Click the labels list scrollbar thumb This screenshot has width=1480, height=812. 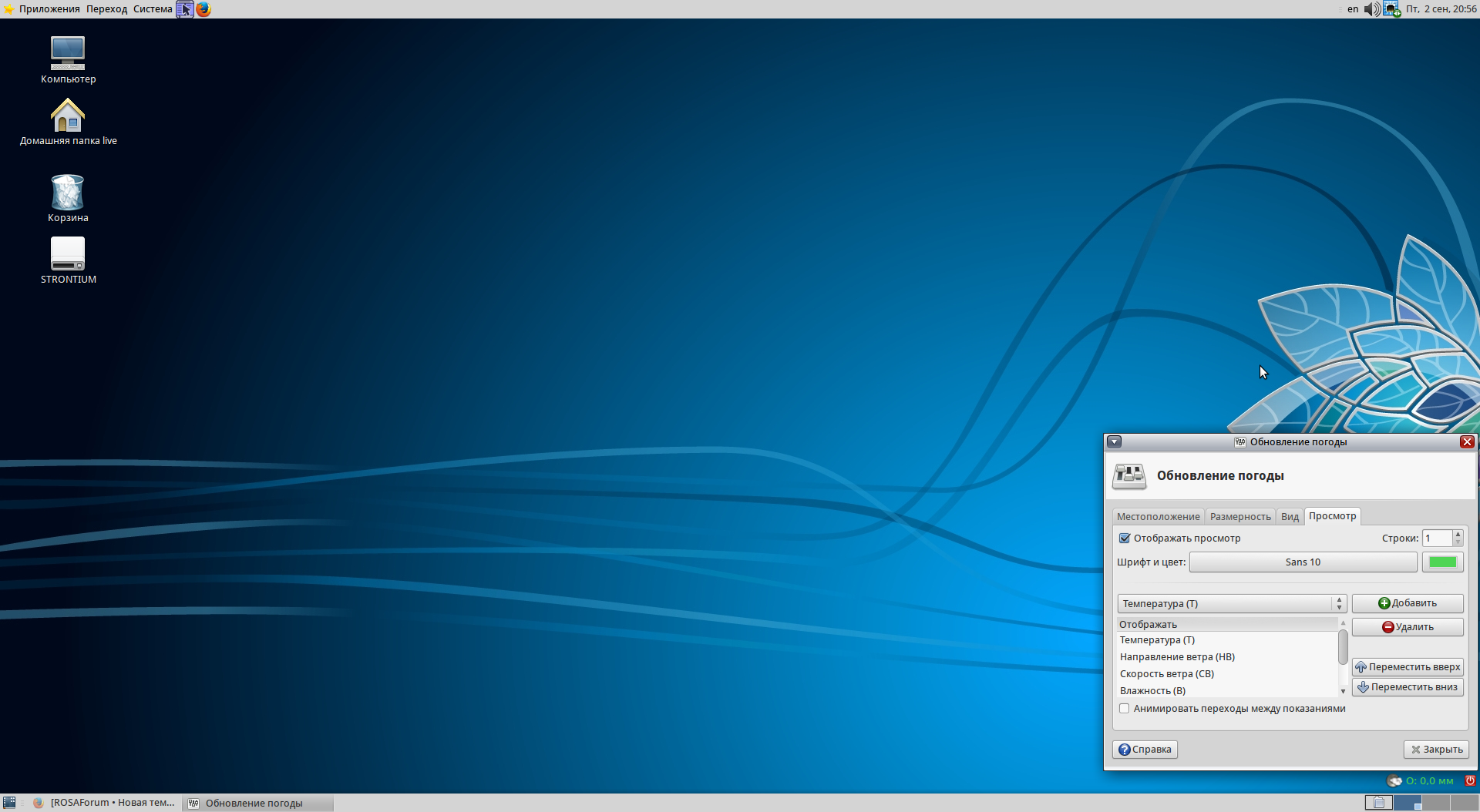pyautogui.click(x=1343, y=646)
